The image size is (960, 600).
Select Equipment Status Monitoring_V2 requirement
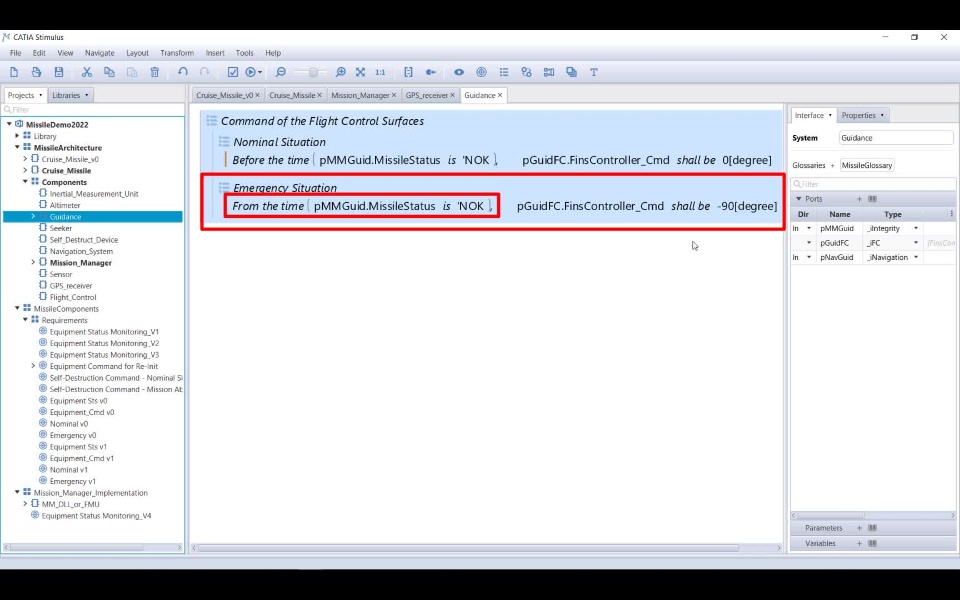click(104, 343)
